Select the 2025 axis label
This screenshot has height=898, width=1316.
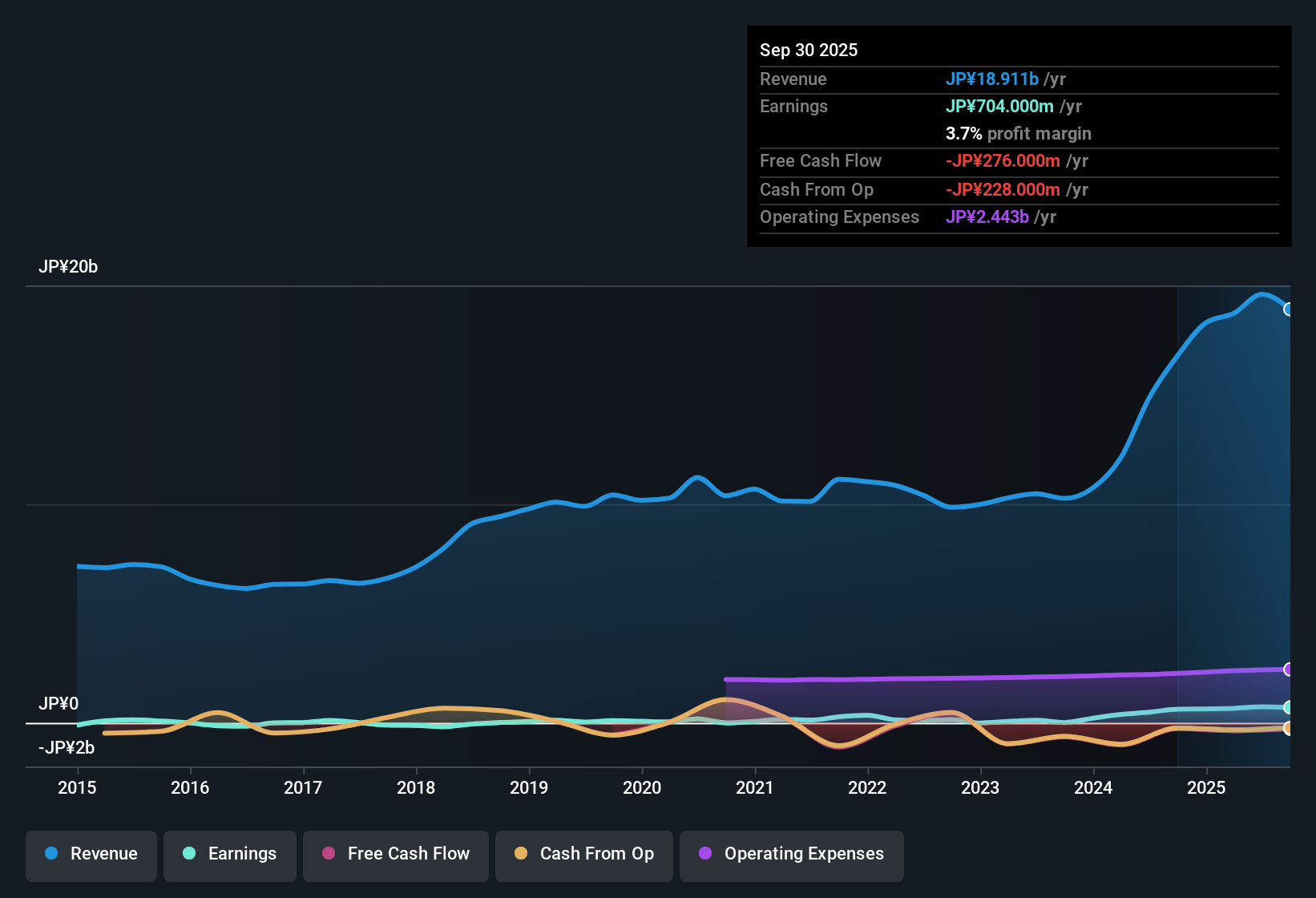tap(1207, 788)
